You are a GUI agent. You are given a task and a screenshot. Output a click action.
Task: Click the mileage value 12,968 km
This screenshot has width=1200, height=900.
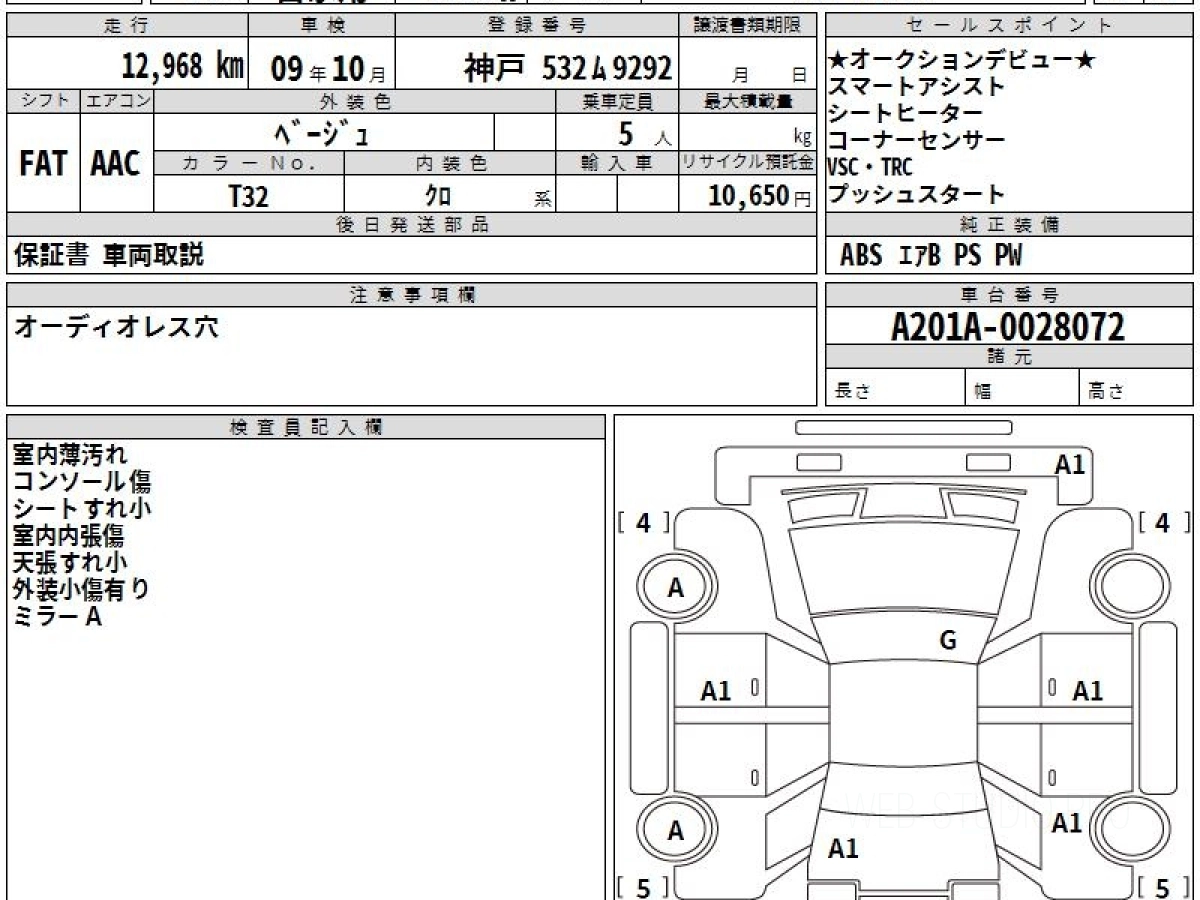[183, 67]
